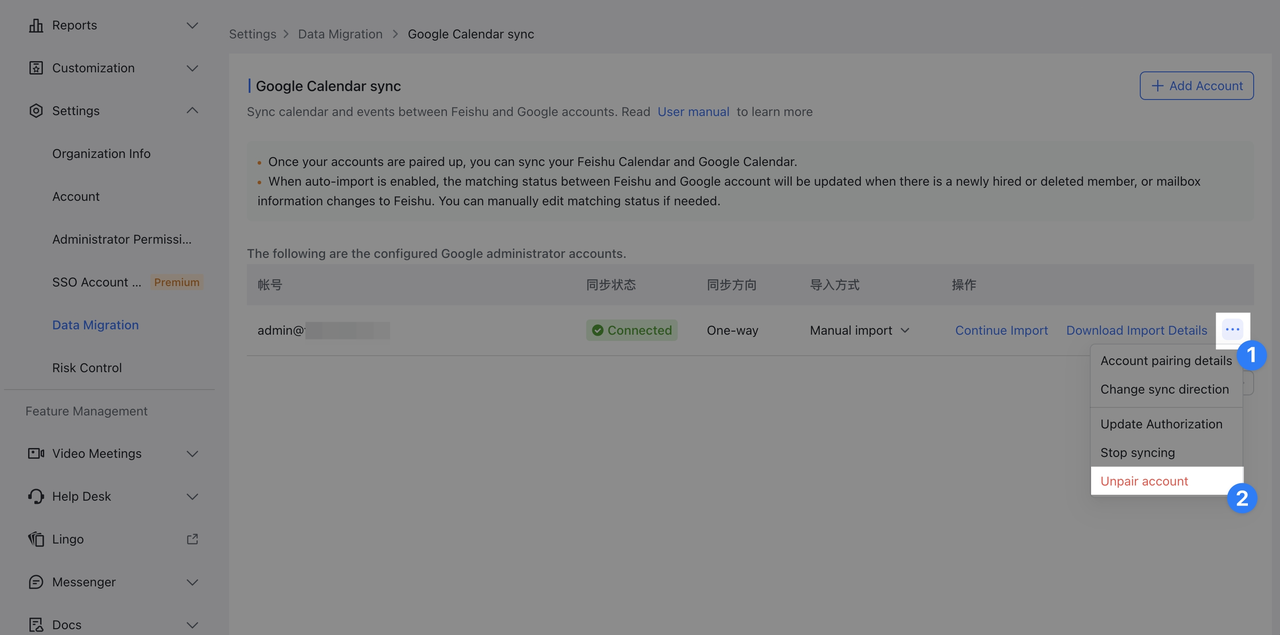Click the three-dot more actions button
Viewport: 1280px width, 635px height.
[1232, 330]
